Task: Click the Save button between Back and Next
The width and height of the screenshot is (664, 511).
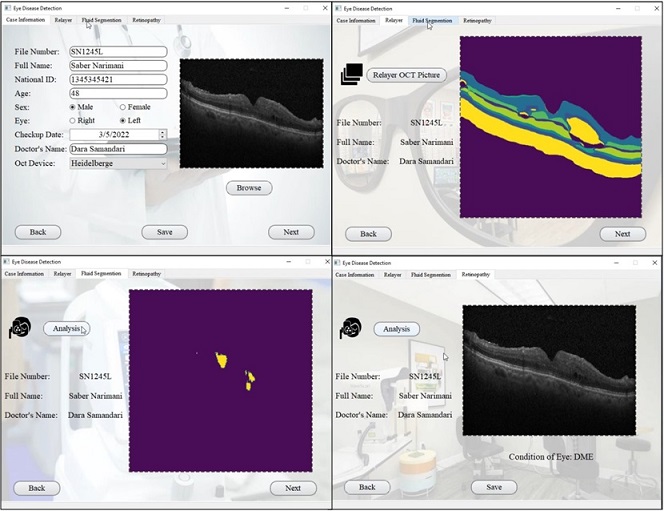Action: click(x=164, y=232)
